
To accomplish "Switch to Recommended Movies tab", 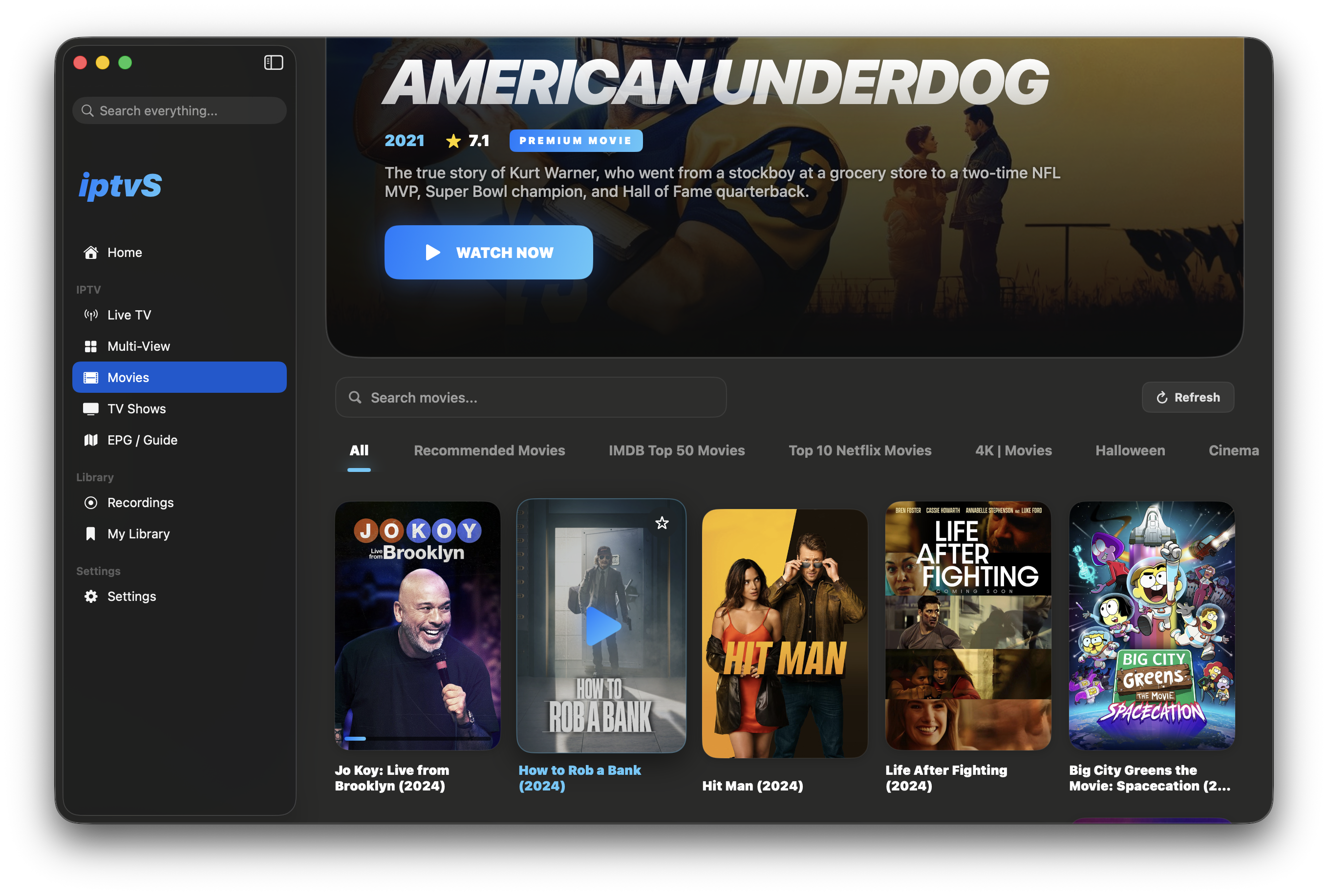I will click(489, 450).
